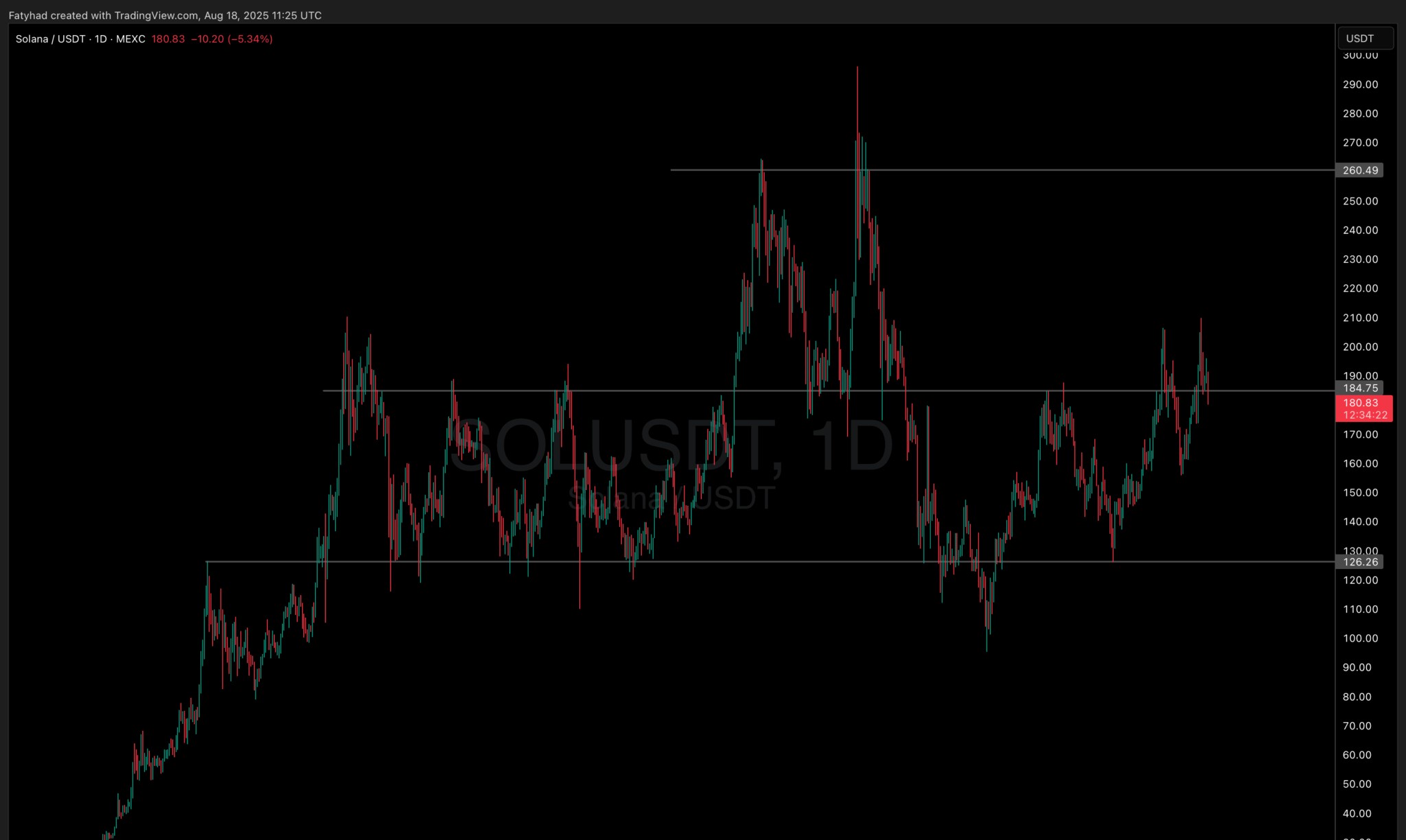Screen dimensions: 1406x840
Task: Select the horizontal line drawn at 184.75
Action: click(x=829, y=390)
